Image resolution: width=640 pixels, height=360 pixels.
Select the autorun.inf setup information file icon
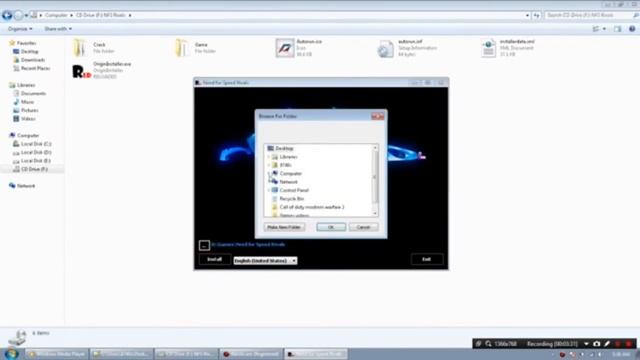tap(385, 49)
